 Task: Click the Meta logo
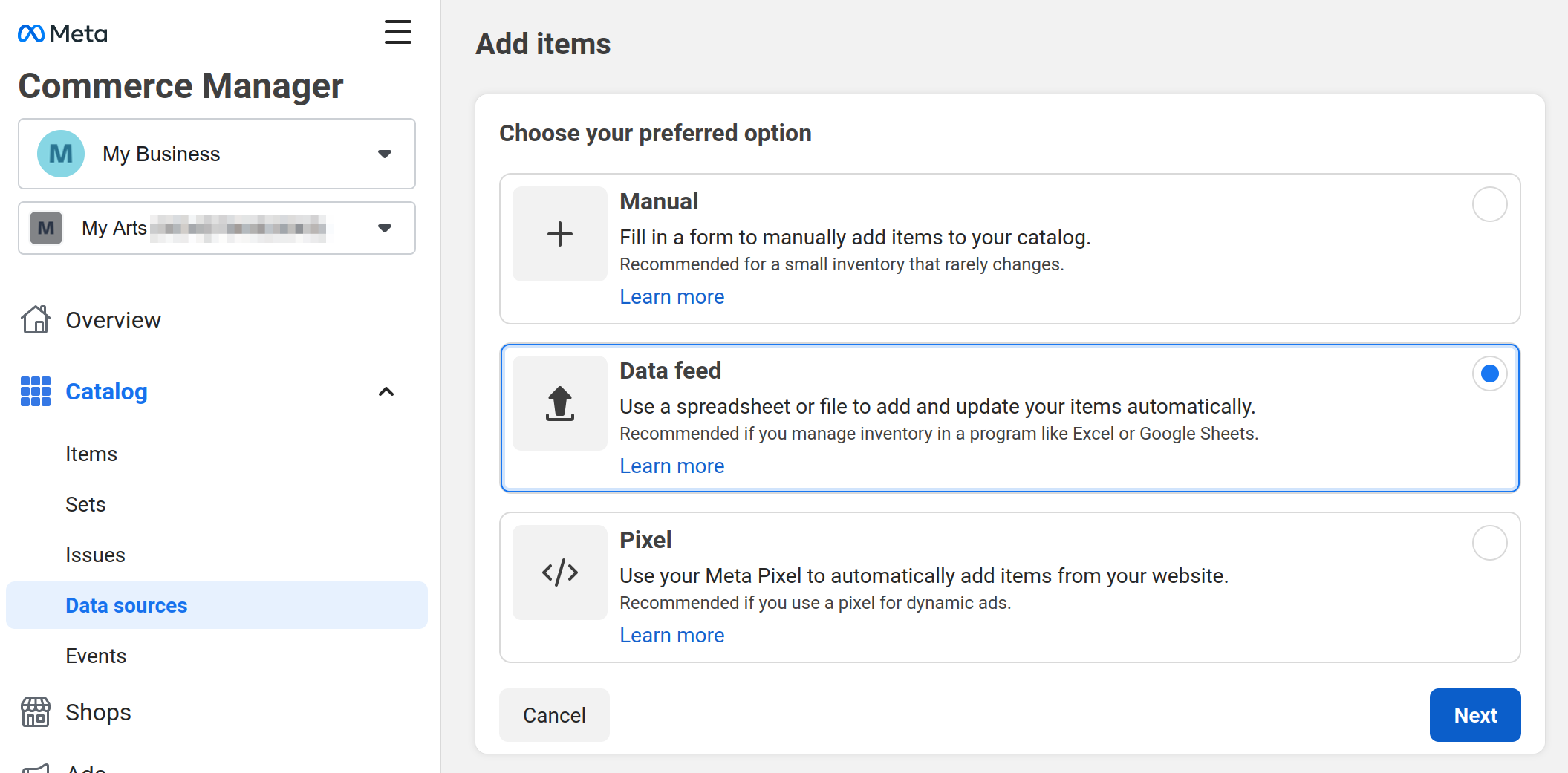tap(62, 33)
